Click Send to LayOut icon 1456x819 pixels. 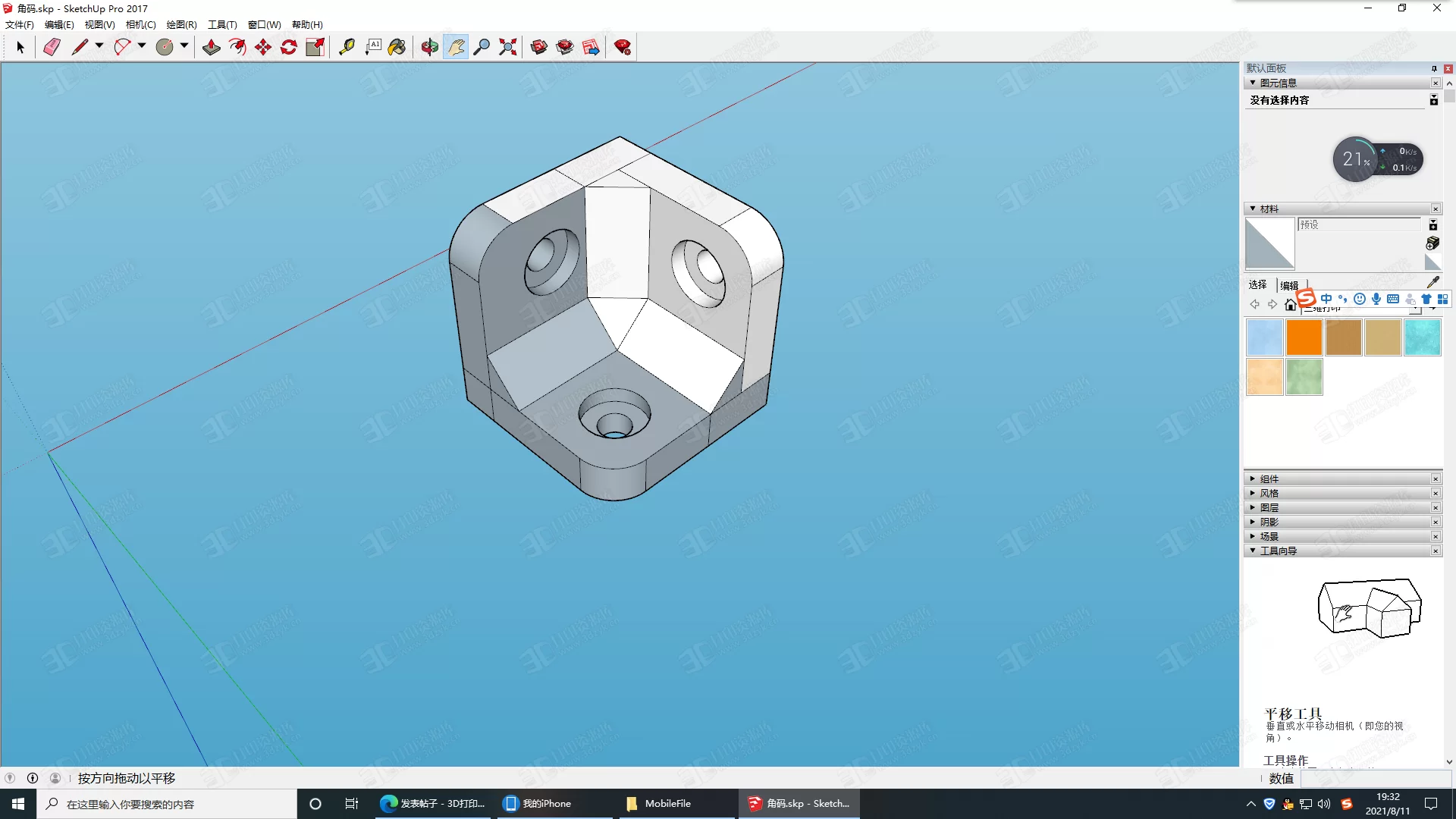coord(591,47)
